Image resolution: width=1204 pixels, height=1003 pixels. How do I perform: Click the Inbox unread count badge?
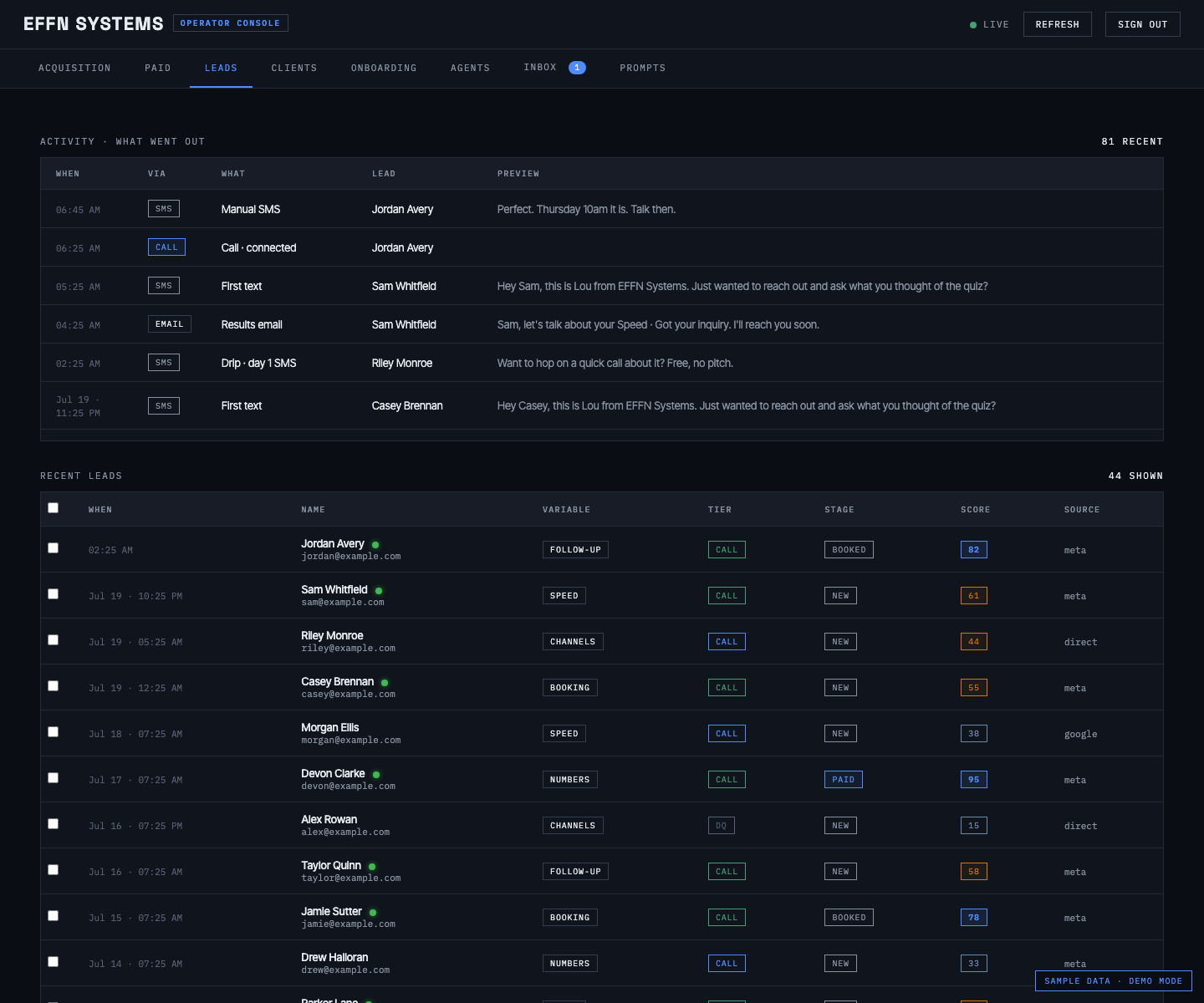pyautogui.click(x=577, y=68)
